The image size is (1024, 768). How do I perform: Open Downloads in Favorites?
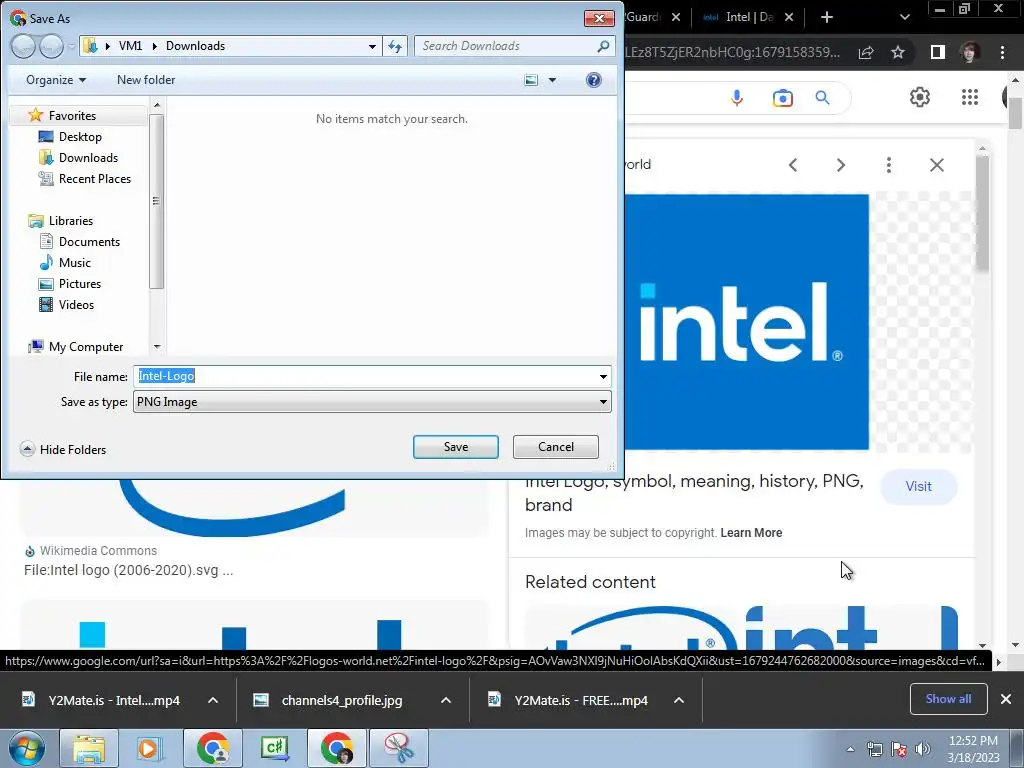pyautogui.click(x=88, y=157)
